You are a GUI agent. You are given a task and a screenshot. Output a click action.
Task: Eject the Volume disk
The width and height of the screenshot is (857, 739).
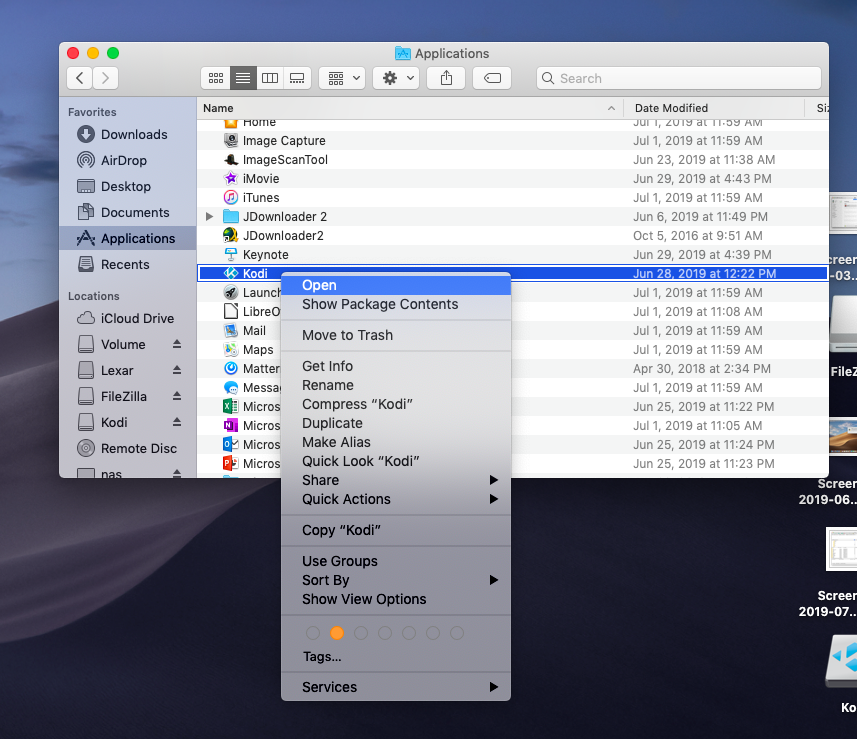click(x=177, y=344)
